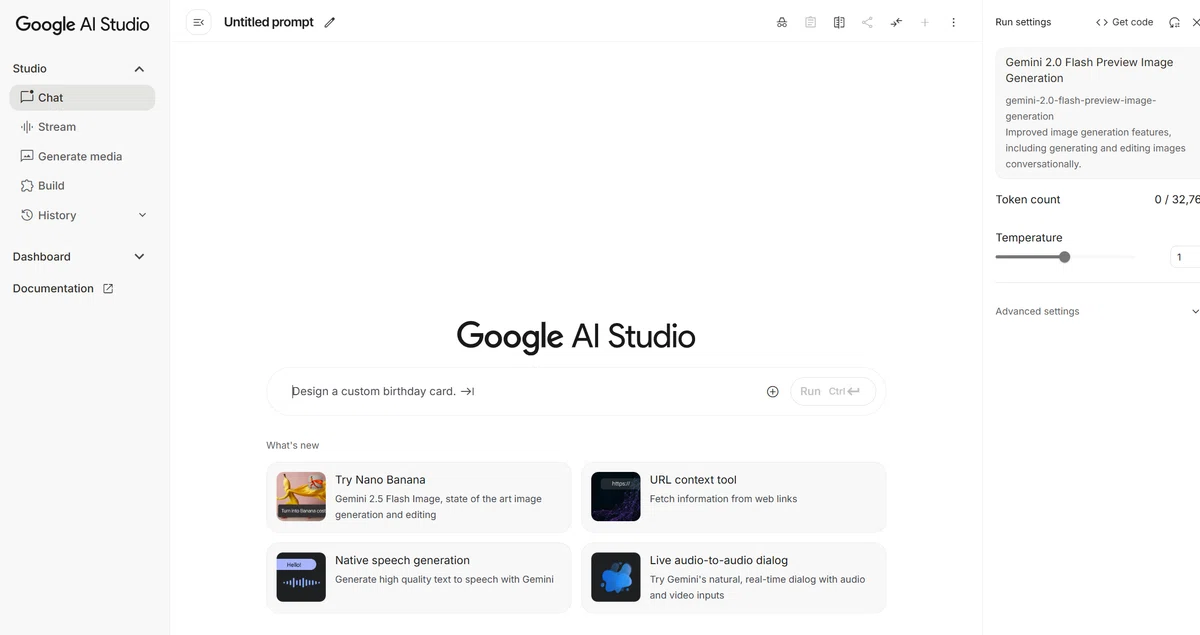Click the audio waveform icon beside Stream
1200x635 pixels.
(x=27, y=127)
